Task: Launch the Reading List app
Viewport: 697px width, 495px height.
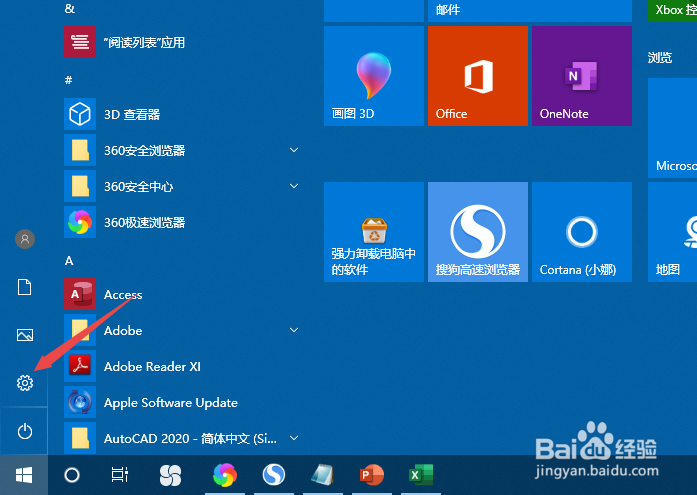Action: click(x=182, y=42)
